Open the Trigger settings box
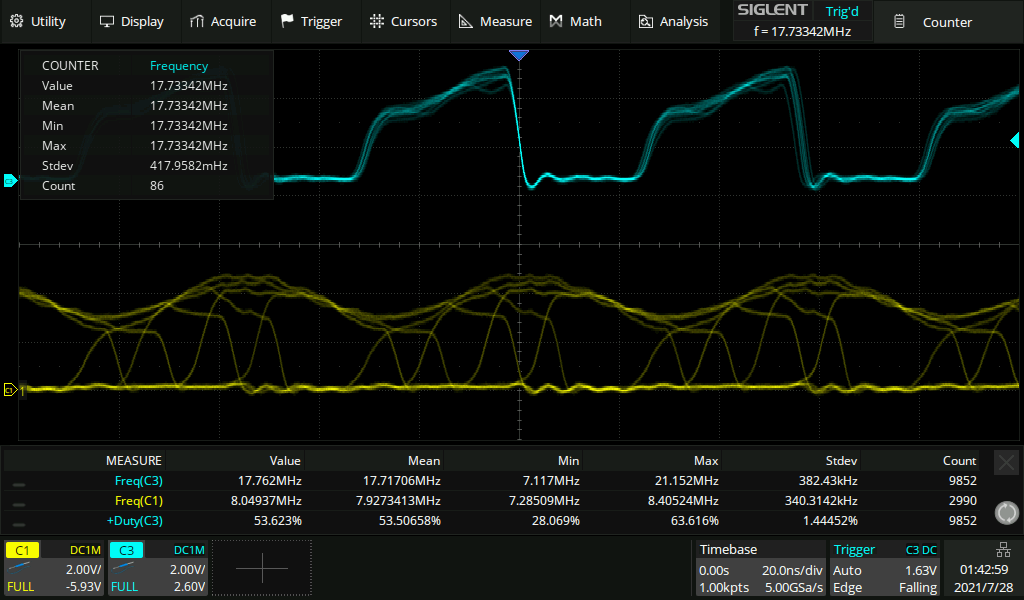The height and width of the screenshot is (600, 1024). 885,568
